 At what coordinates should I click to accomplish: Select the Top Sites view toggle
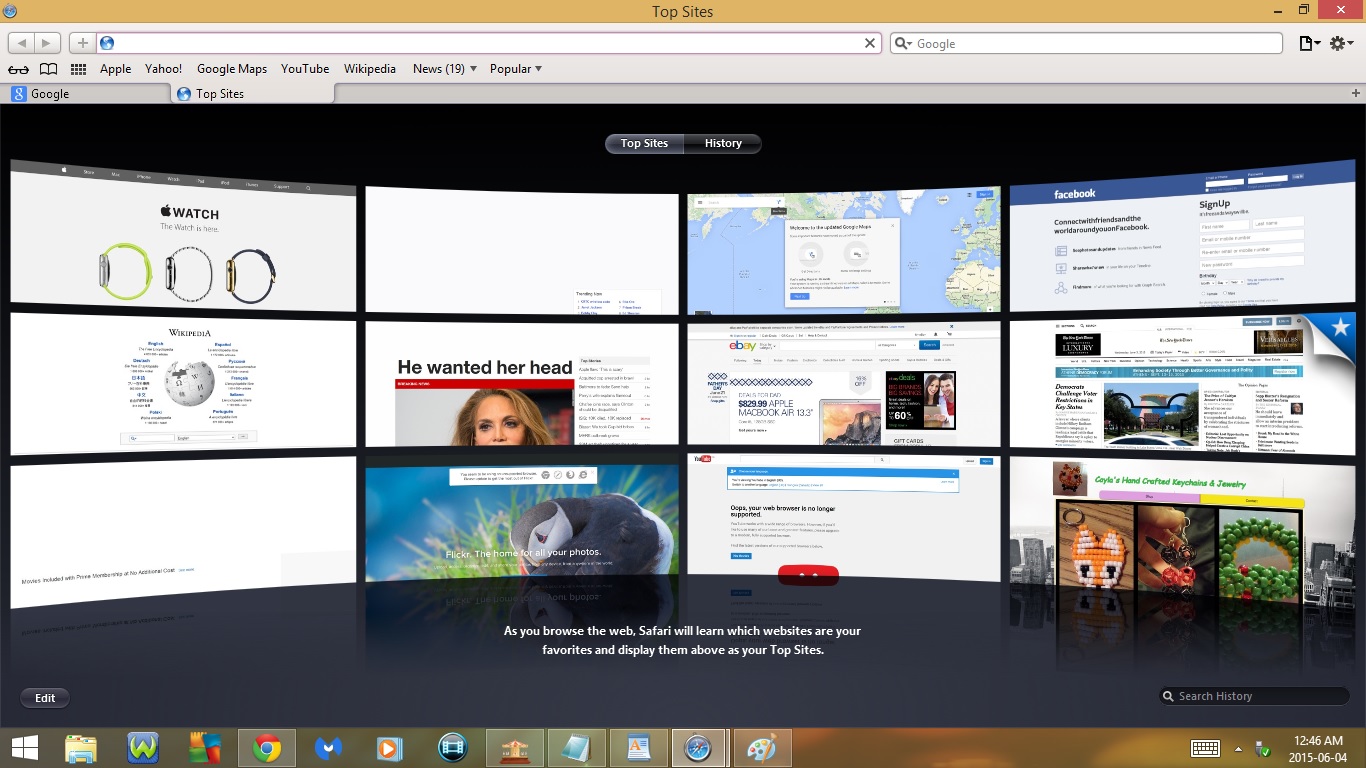click(x=644, y=143)
